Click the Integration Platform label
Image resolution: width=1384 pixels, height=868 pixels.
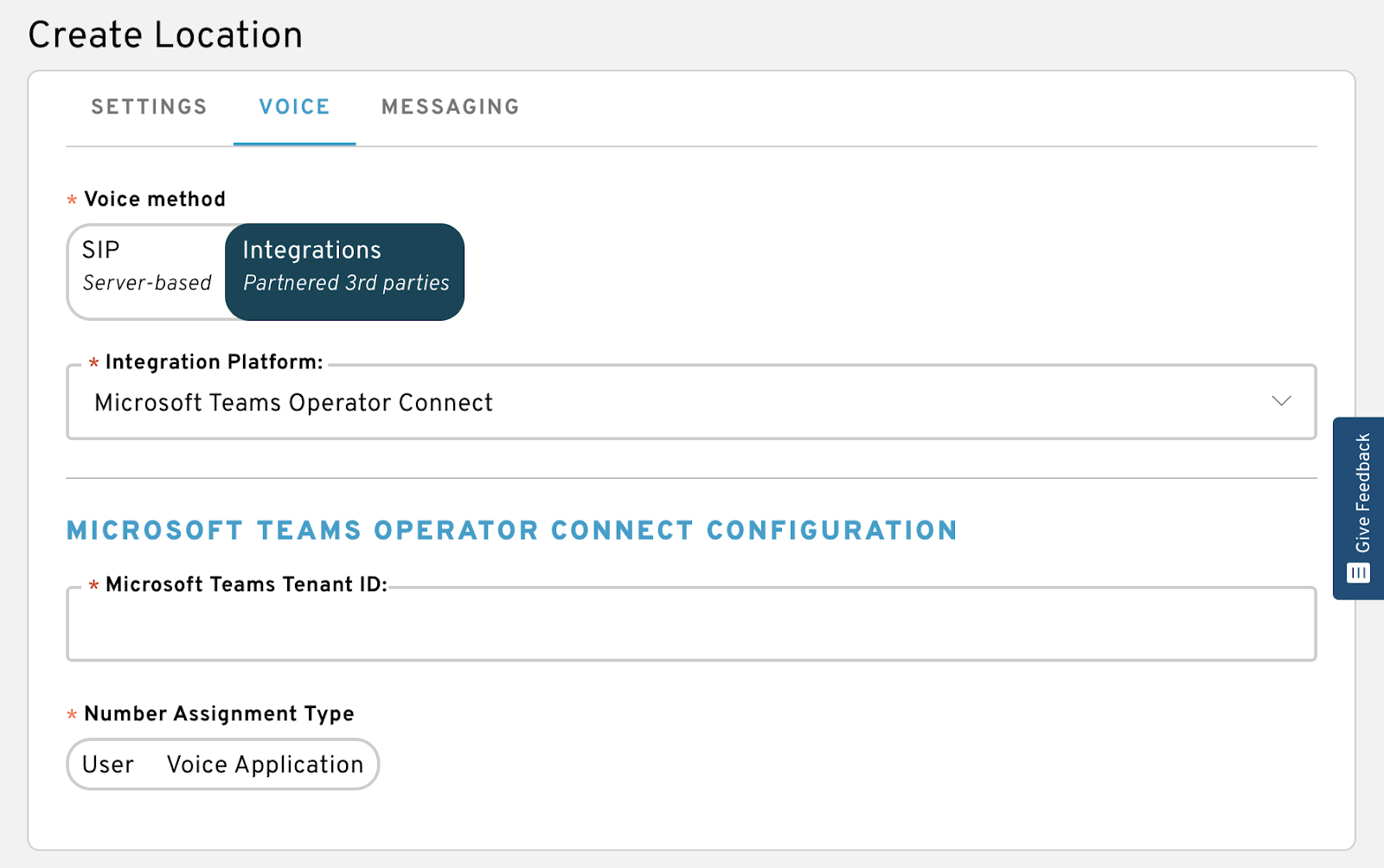(x=214, y=362)
